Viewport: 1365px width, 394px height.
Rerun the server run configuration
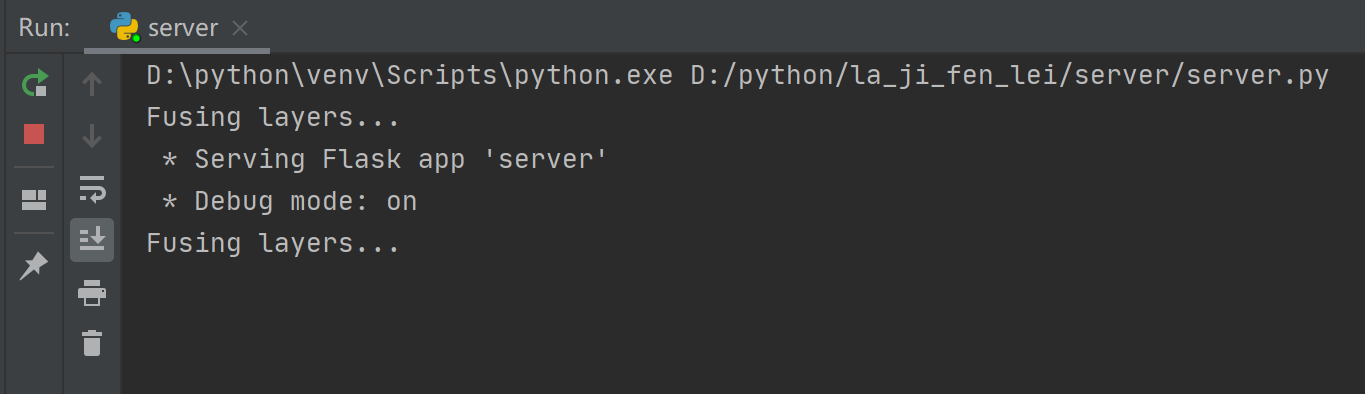pos(34,83)
